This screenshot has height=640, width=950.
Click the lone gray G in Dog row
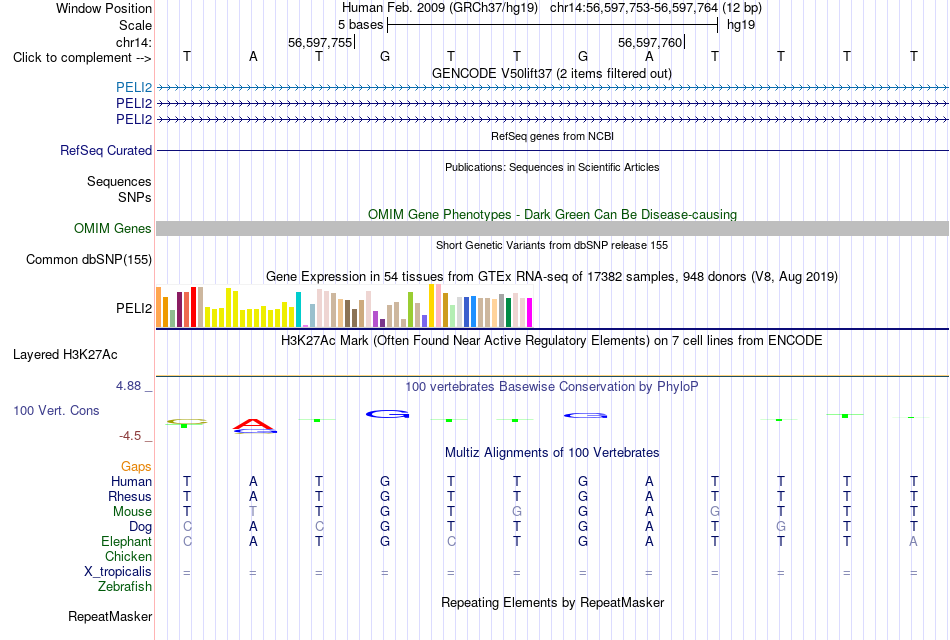[781, 527]
